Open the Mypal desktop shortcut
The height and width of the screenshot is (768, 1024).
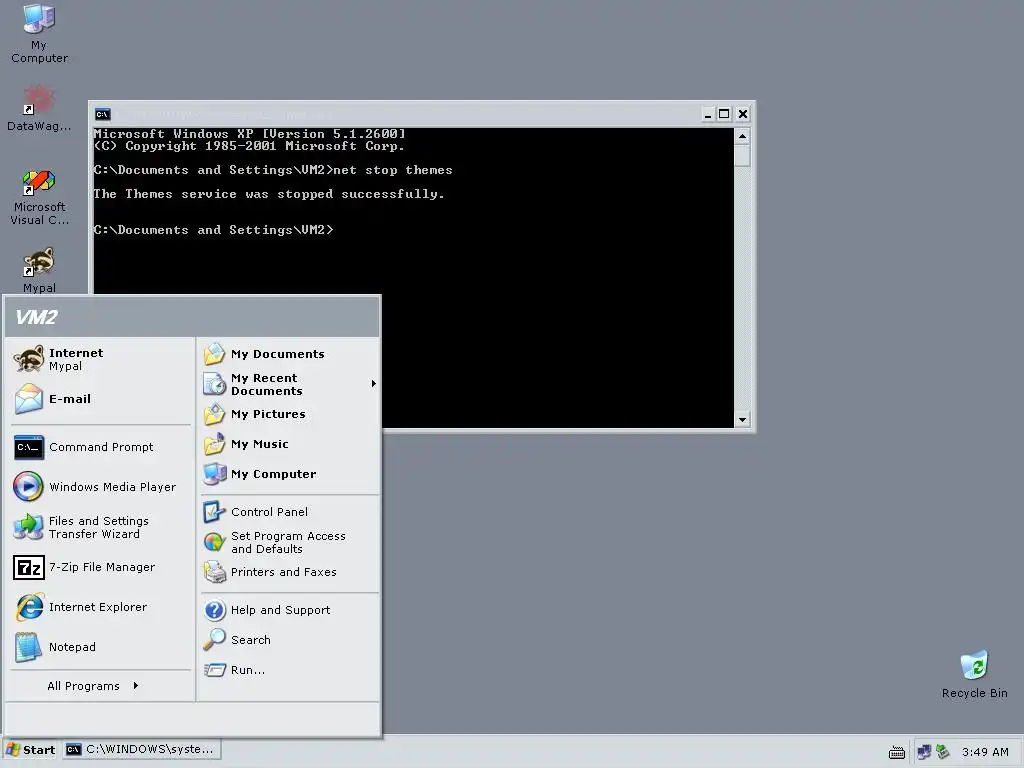tap(39, 270)
